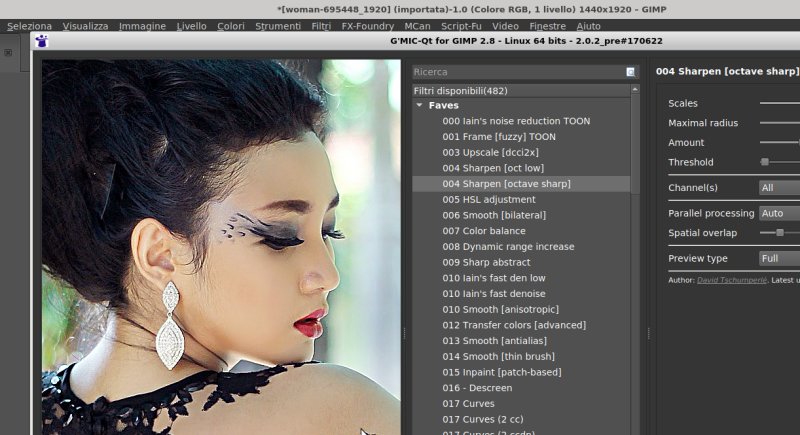Click scroll-up arrow of filter list scrollbar
The width and height of the screenshot is (800, 435).
[x=635, y=90]
